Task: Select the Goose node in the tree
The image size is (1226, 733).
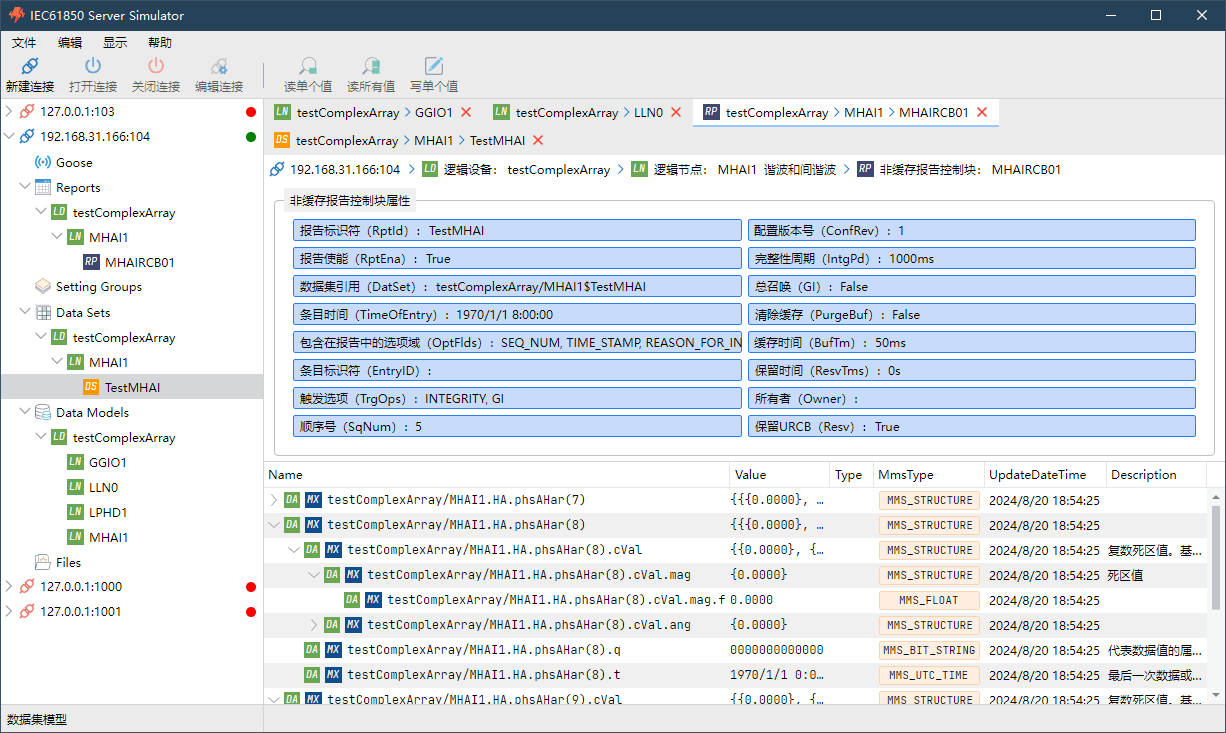Action: [x=74, y=162]
